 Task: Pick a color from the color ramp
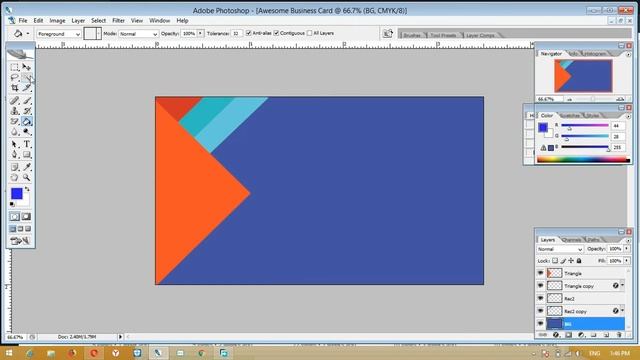[583, 160]
